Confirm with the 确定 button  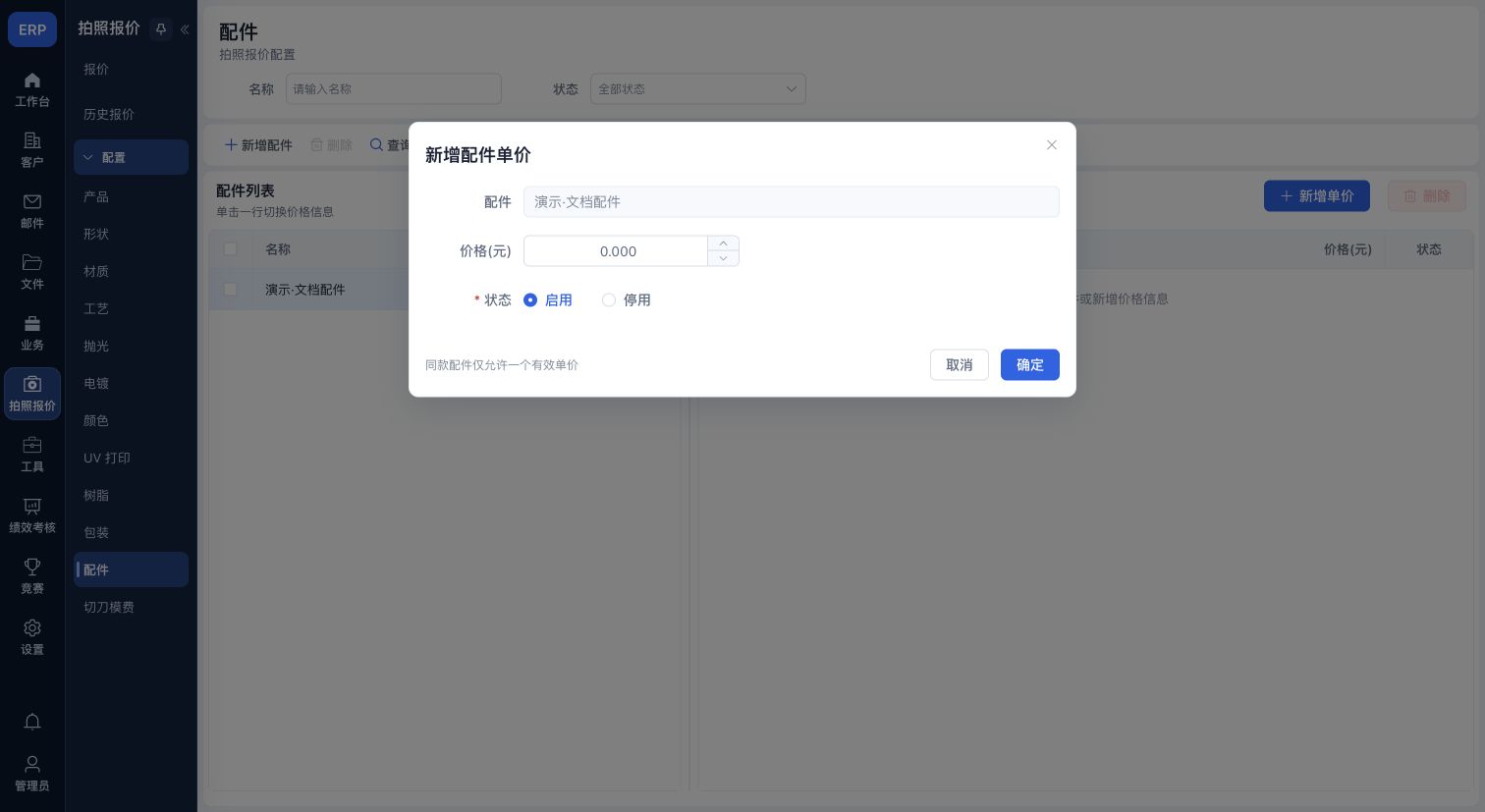pos(1030,365)
